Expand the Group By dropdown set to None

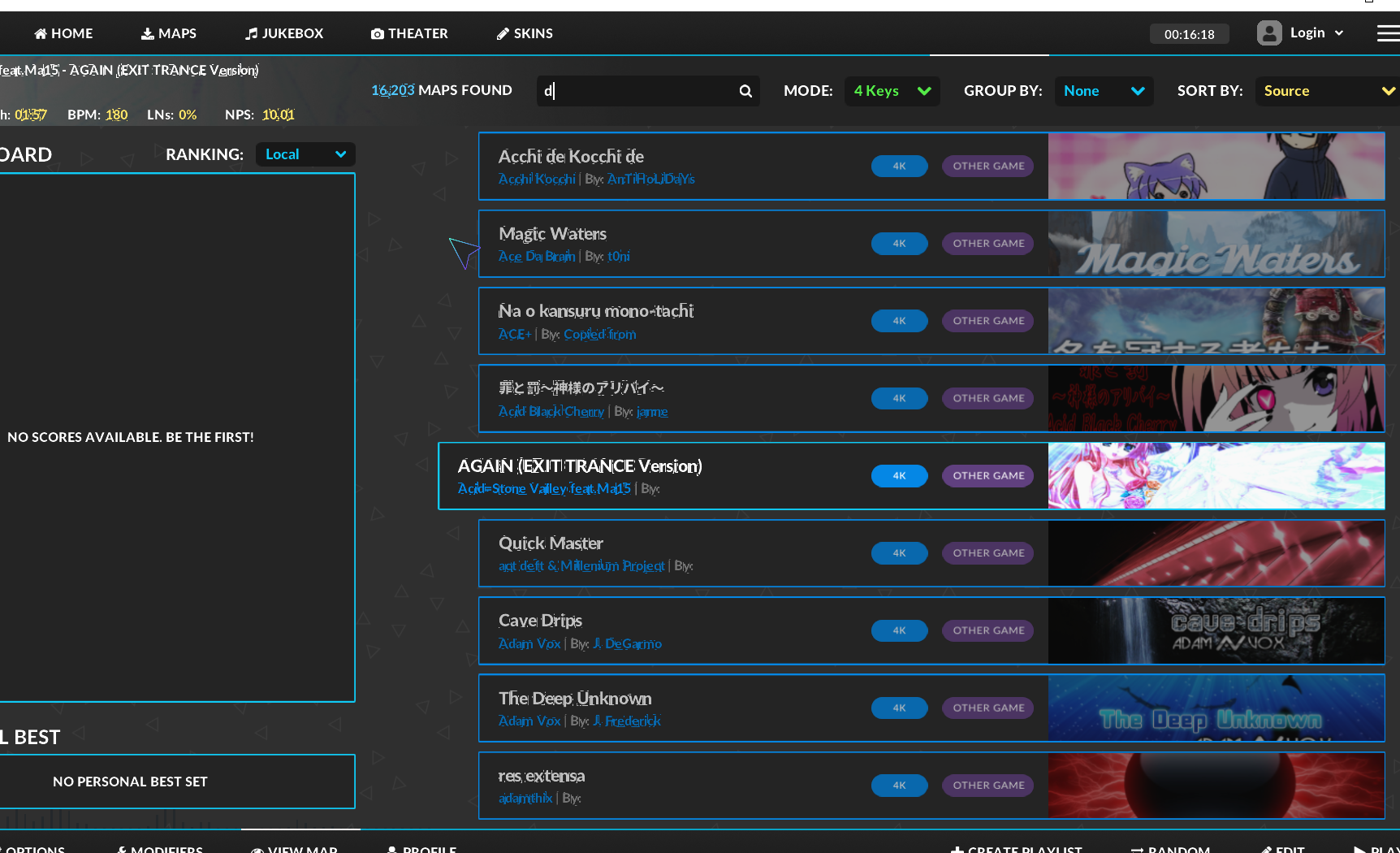[1104, 91]
